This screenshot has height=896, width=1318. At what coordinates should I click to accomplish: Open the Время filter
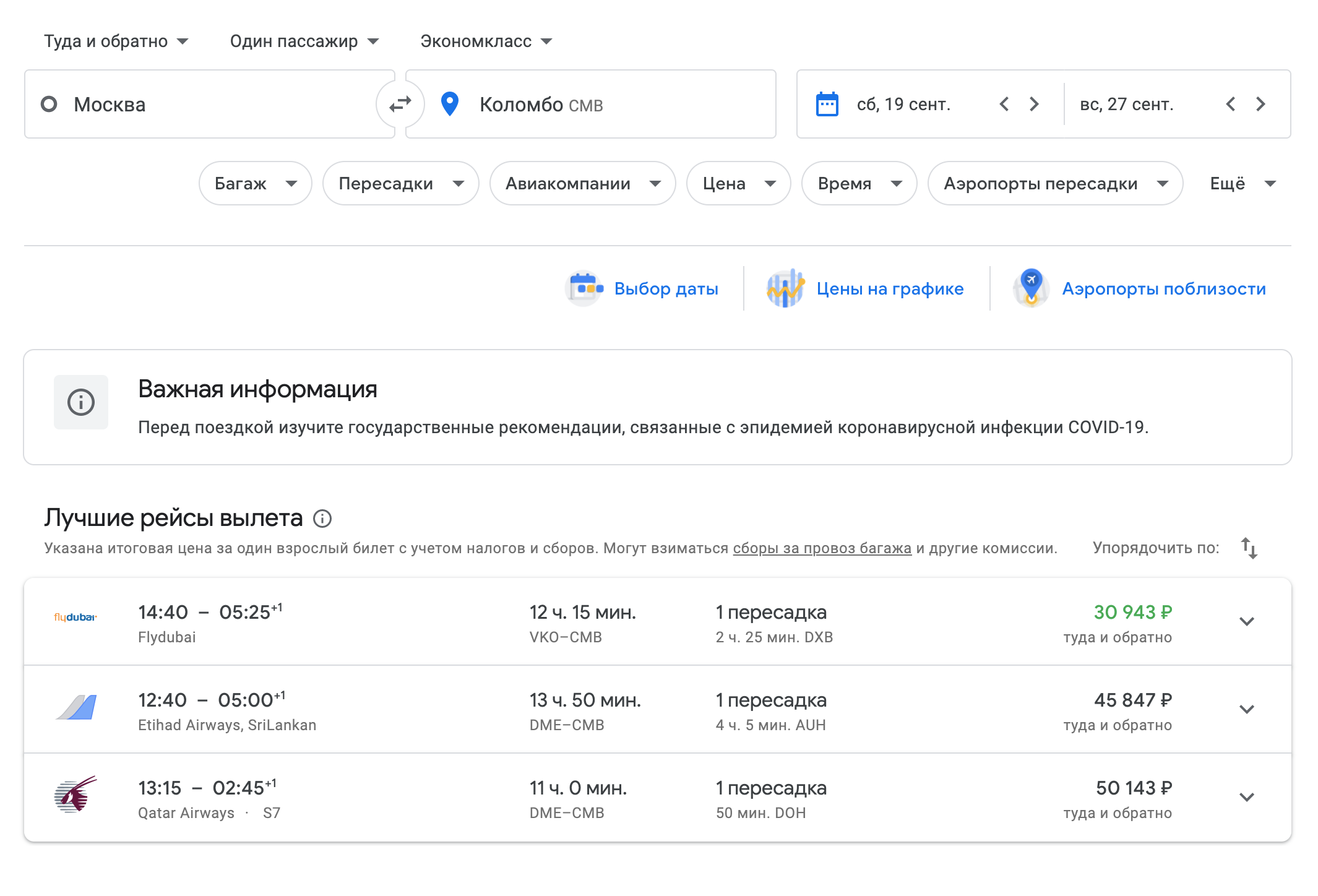point(859,183)
